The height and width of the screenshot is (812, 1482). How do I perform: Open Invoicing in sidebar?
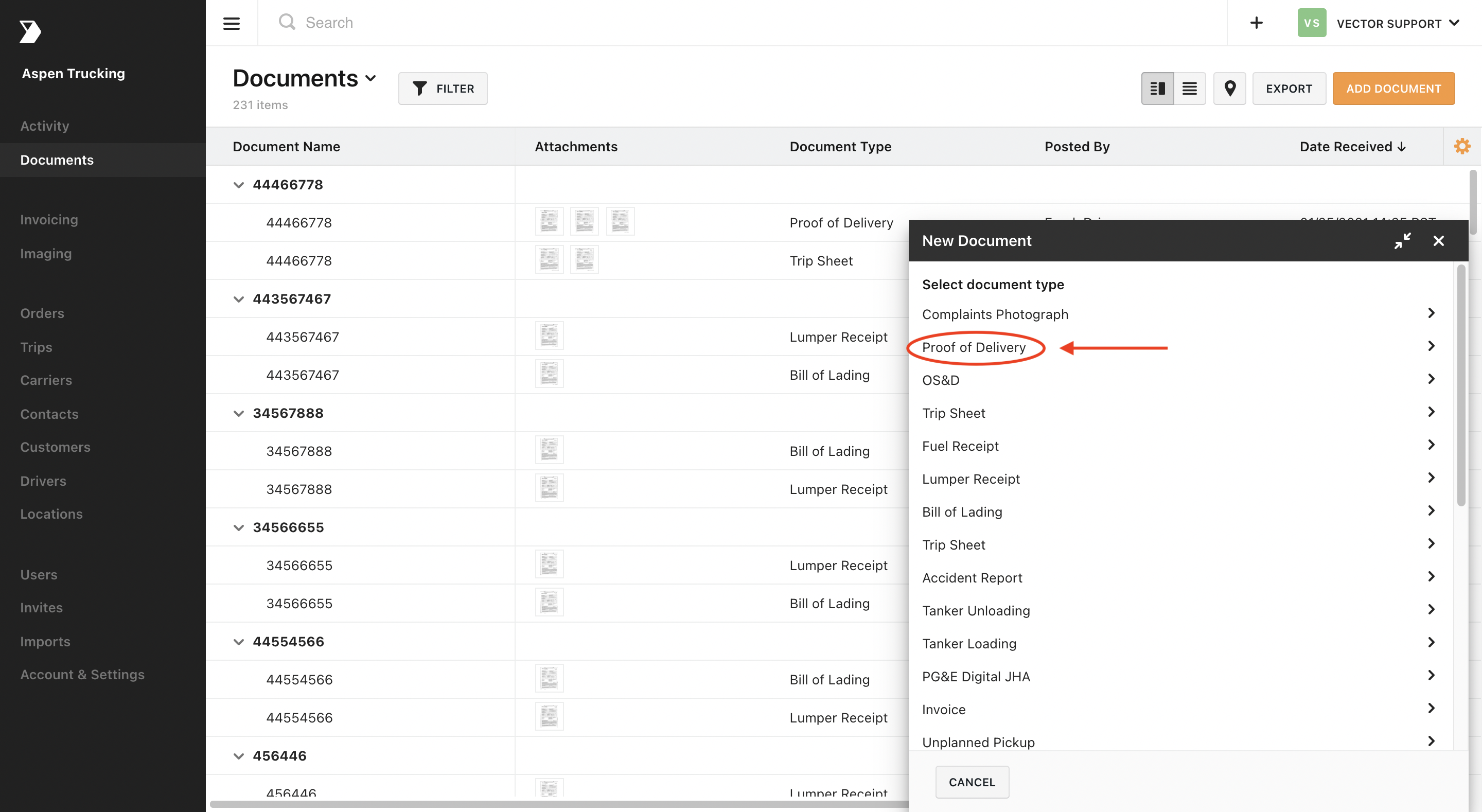[x=49, y=219]
